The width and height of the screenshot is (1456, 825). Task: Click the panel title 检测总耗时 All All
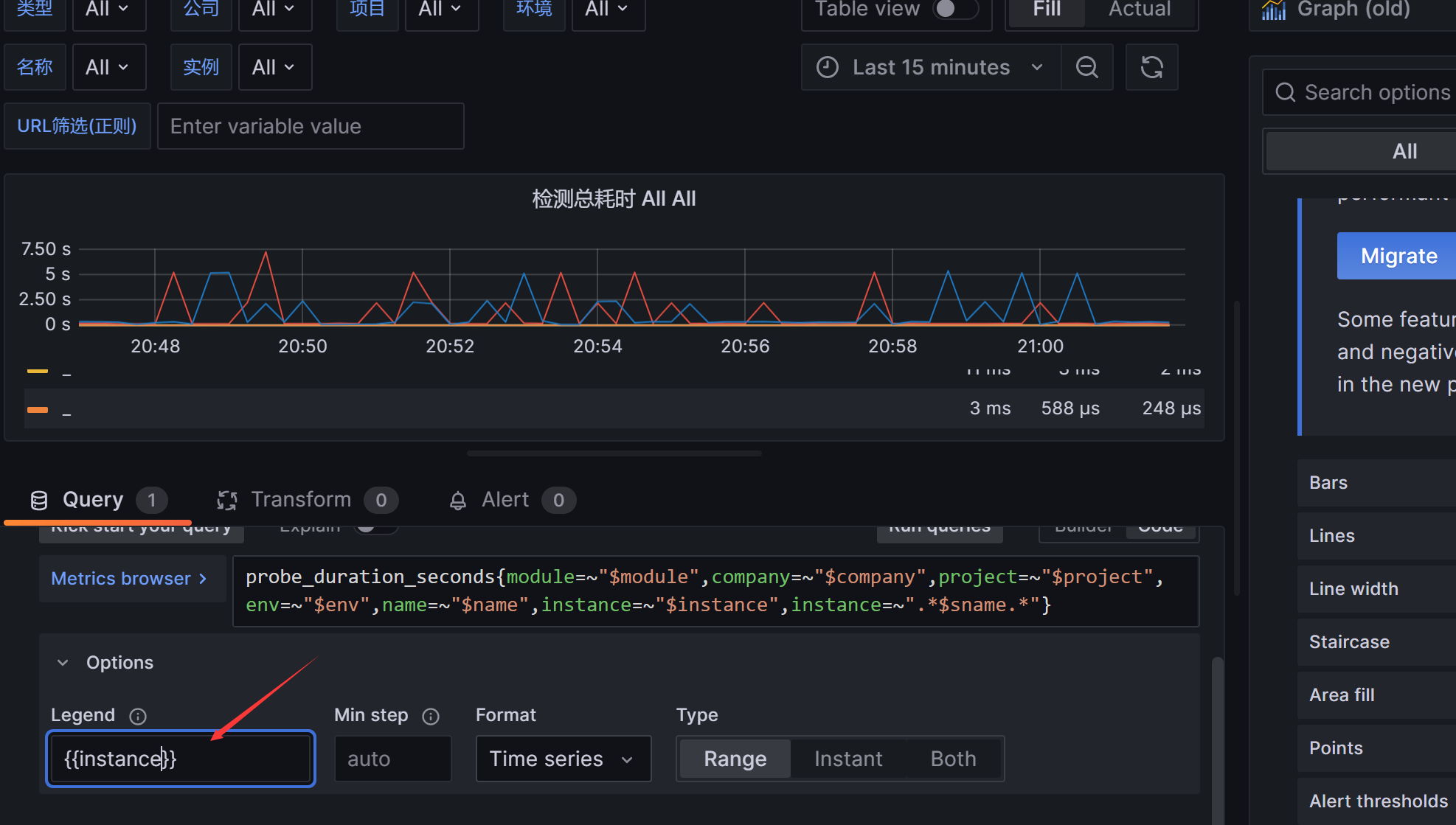(614, 199)
